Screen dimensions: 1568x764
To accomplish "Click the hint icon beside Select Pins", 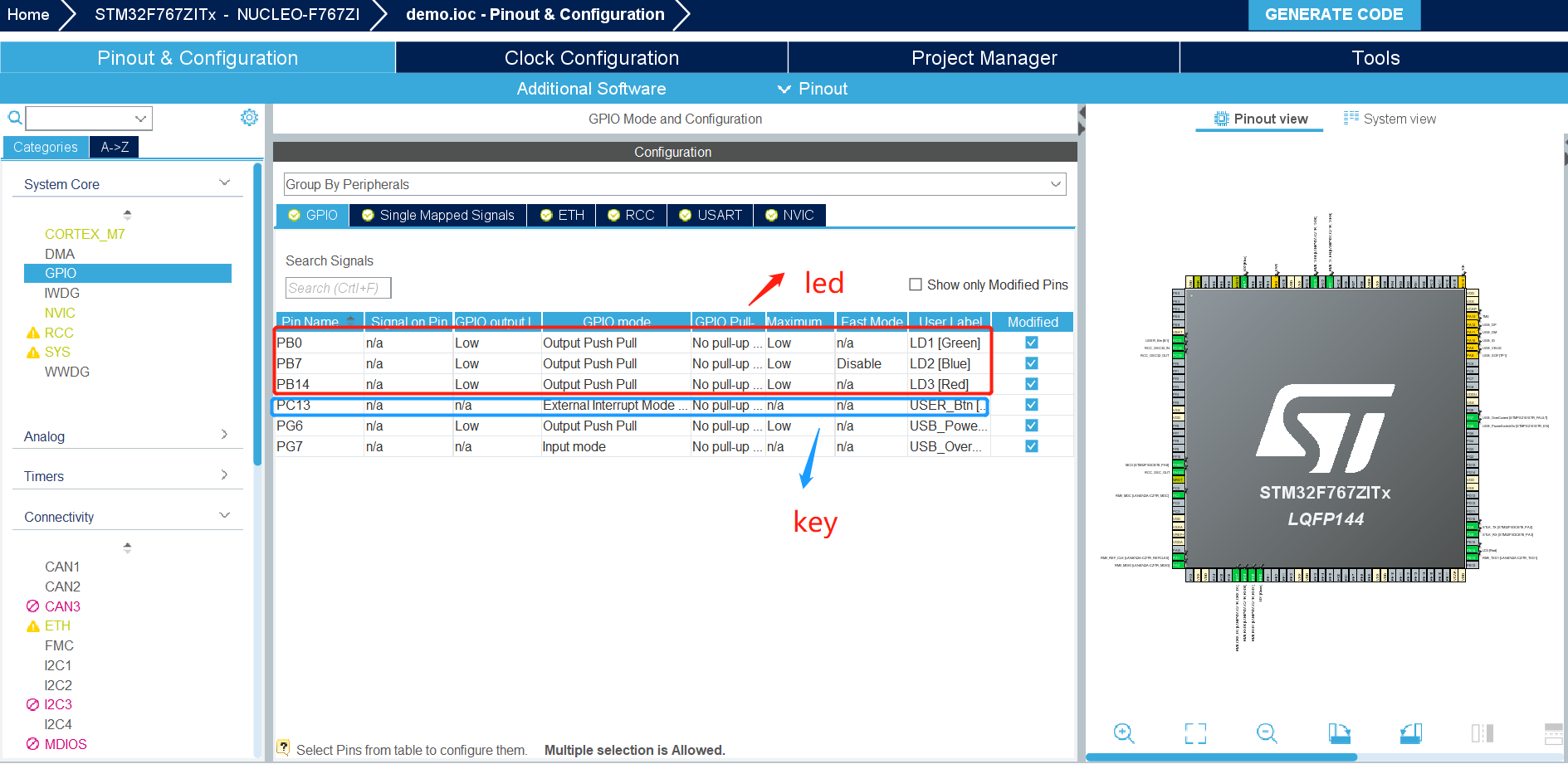I will coord(283,748).
